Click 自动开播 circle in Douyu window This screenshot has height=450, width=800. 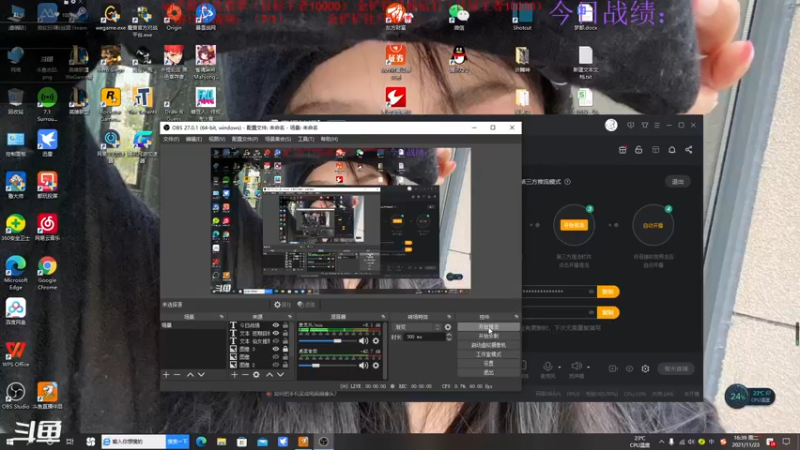pos(653,225)
